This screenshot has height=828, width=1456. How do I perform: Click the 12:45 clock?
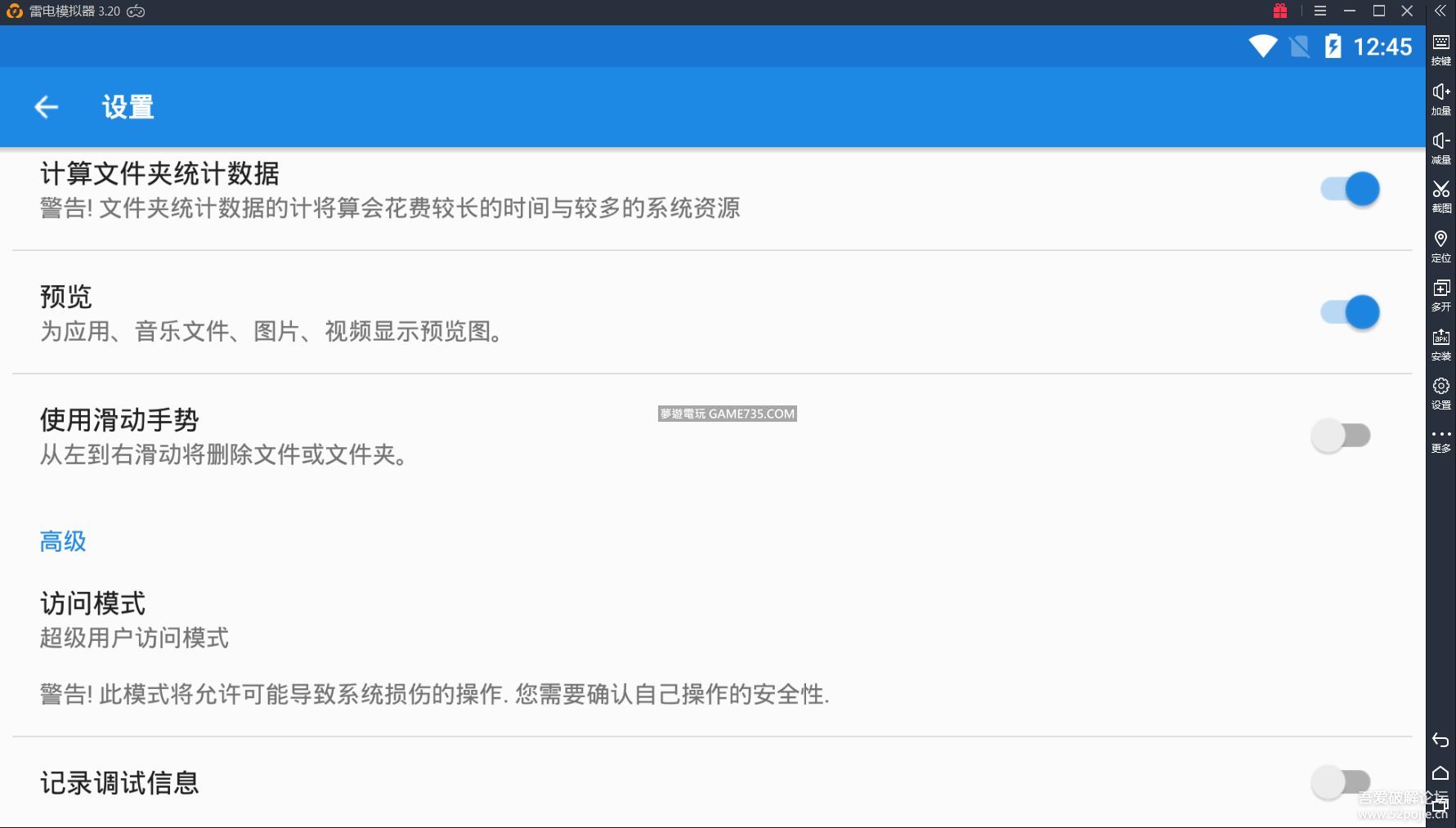pyautogui.click(x=1382, y=47)
